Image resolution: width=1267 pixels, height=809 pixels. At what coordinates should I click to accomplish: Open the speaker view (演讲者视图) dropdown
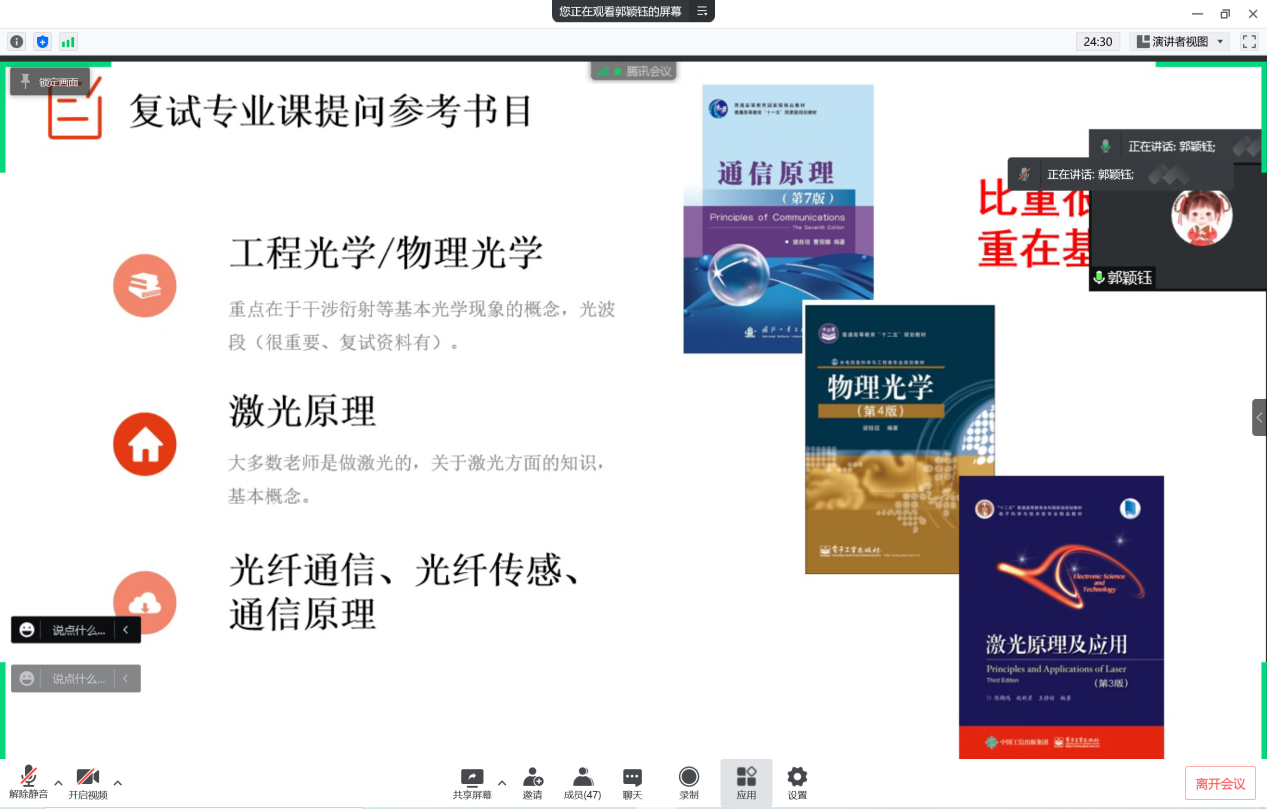coord(1181,41)
